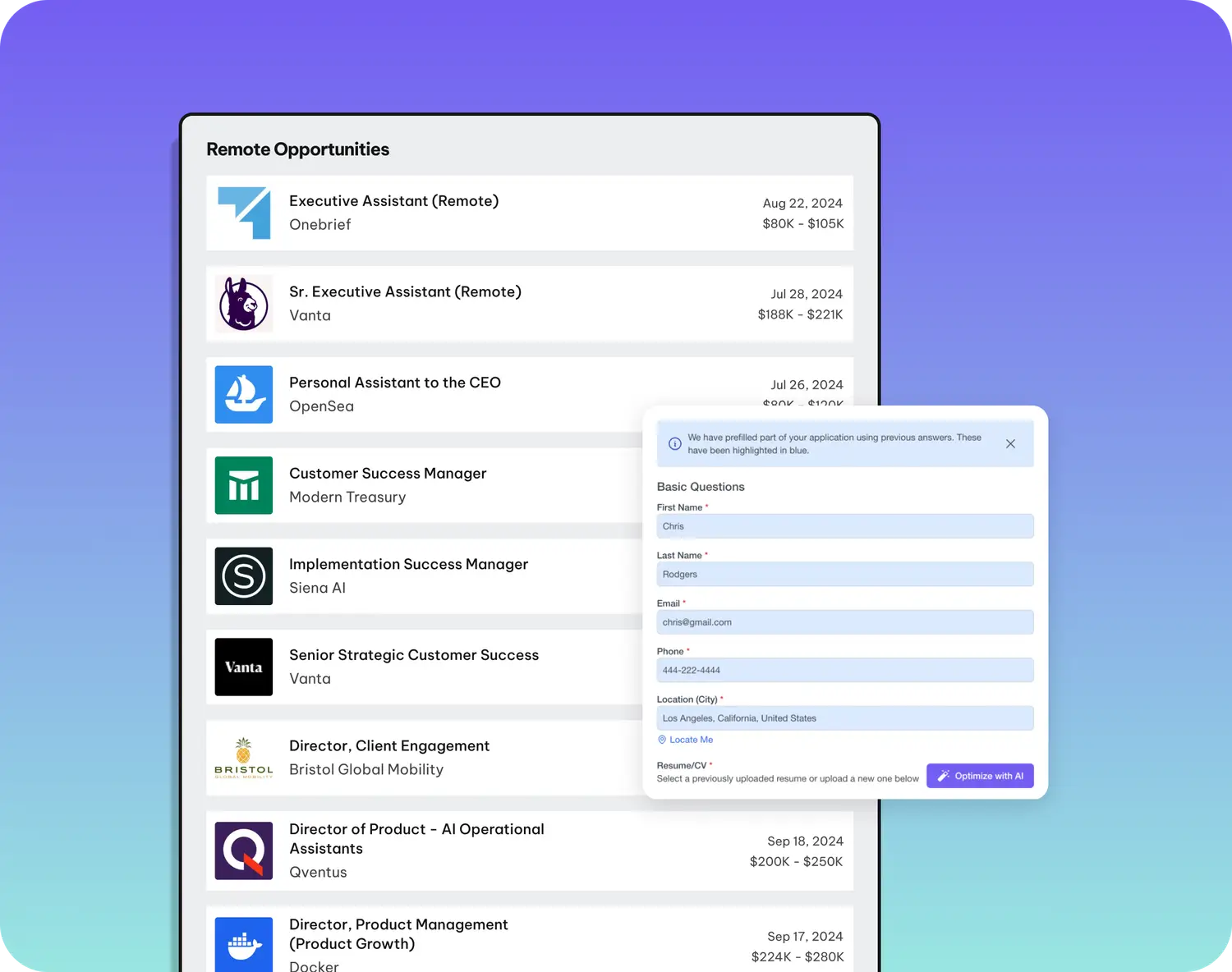1232x972 pixels.
Task: Click the First Name input field
Action: pyautogui.click(x=844, y=526)
